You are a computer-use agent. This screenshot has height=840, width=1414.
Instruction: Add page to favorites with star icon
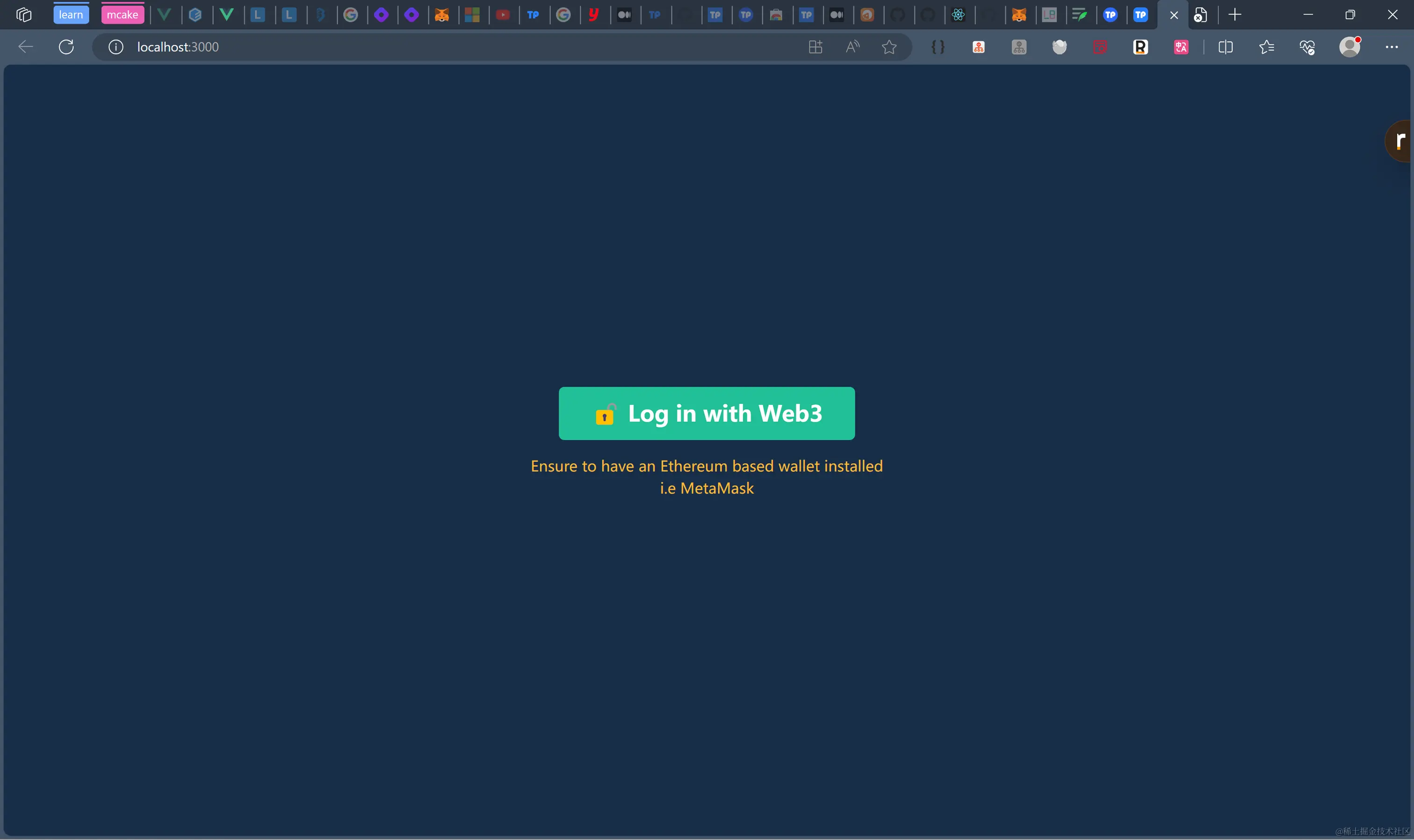tap(889, 47)
